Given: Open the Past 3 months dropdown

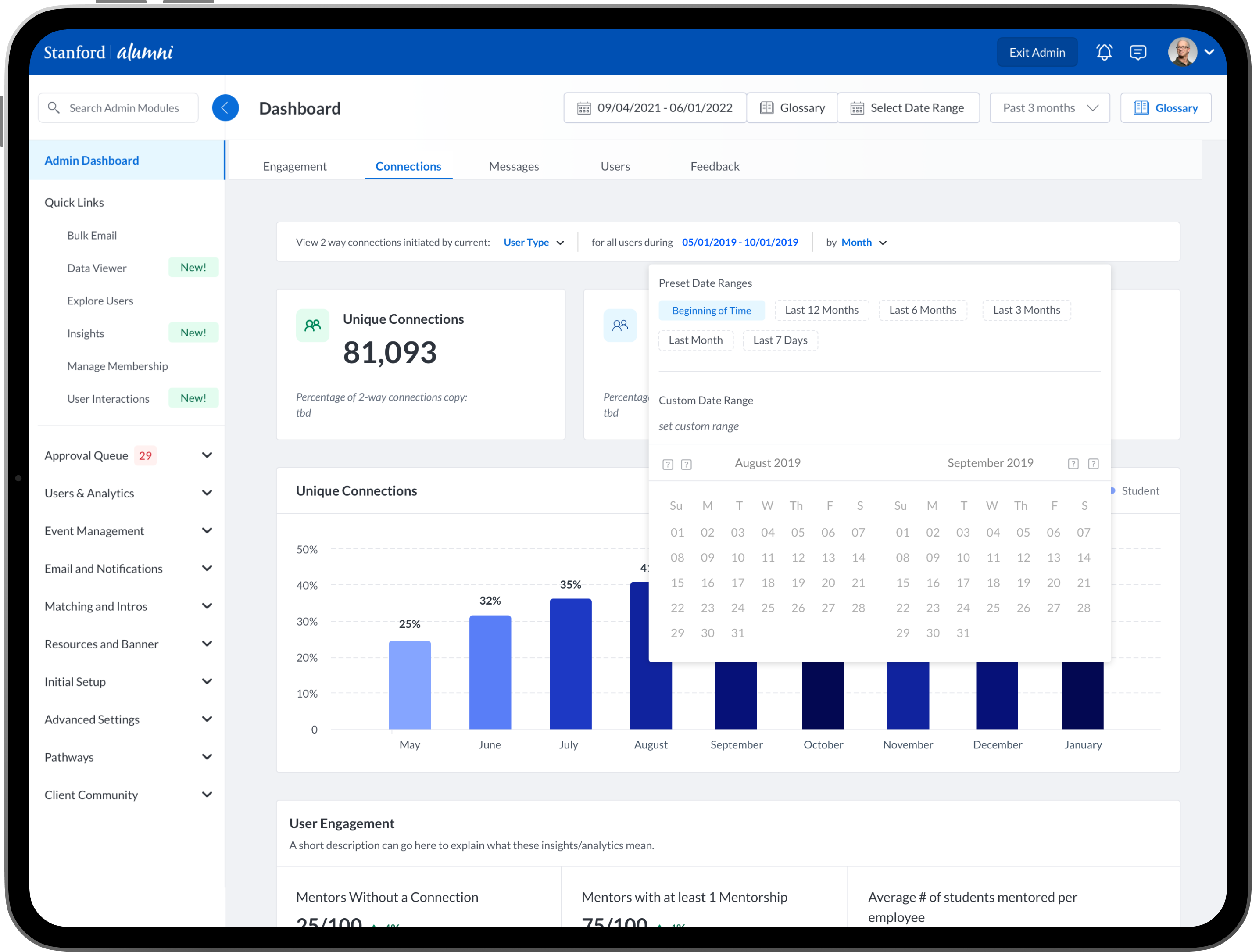Looking at the screenshot, I should coord(1049,107).
